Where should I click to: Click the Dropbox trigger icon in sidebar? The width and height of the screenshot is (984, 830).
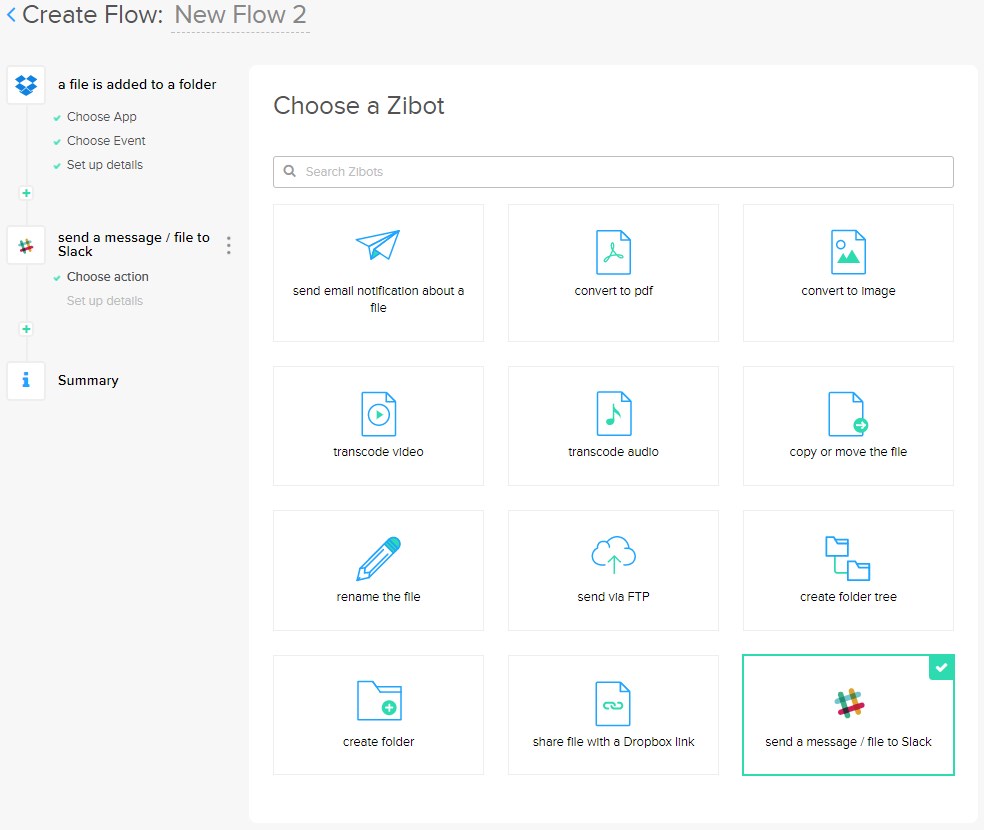tap(26, 85)
